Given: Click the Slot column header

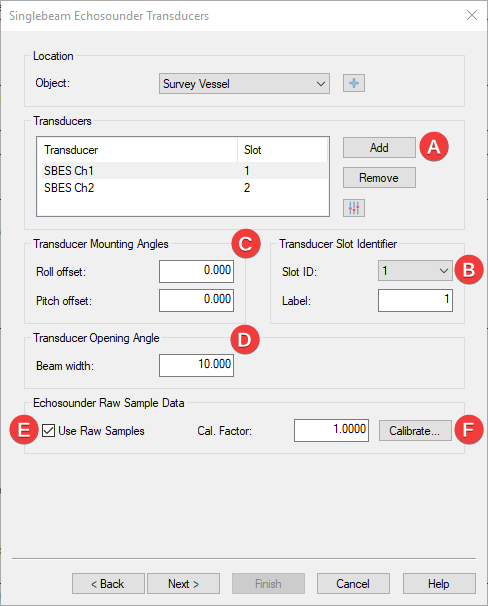Looking at the screenshot, I should pos(282,150).
